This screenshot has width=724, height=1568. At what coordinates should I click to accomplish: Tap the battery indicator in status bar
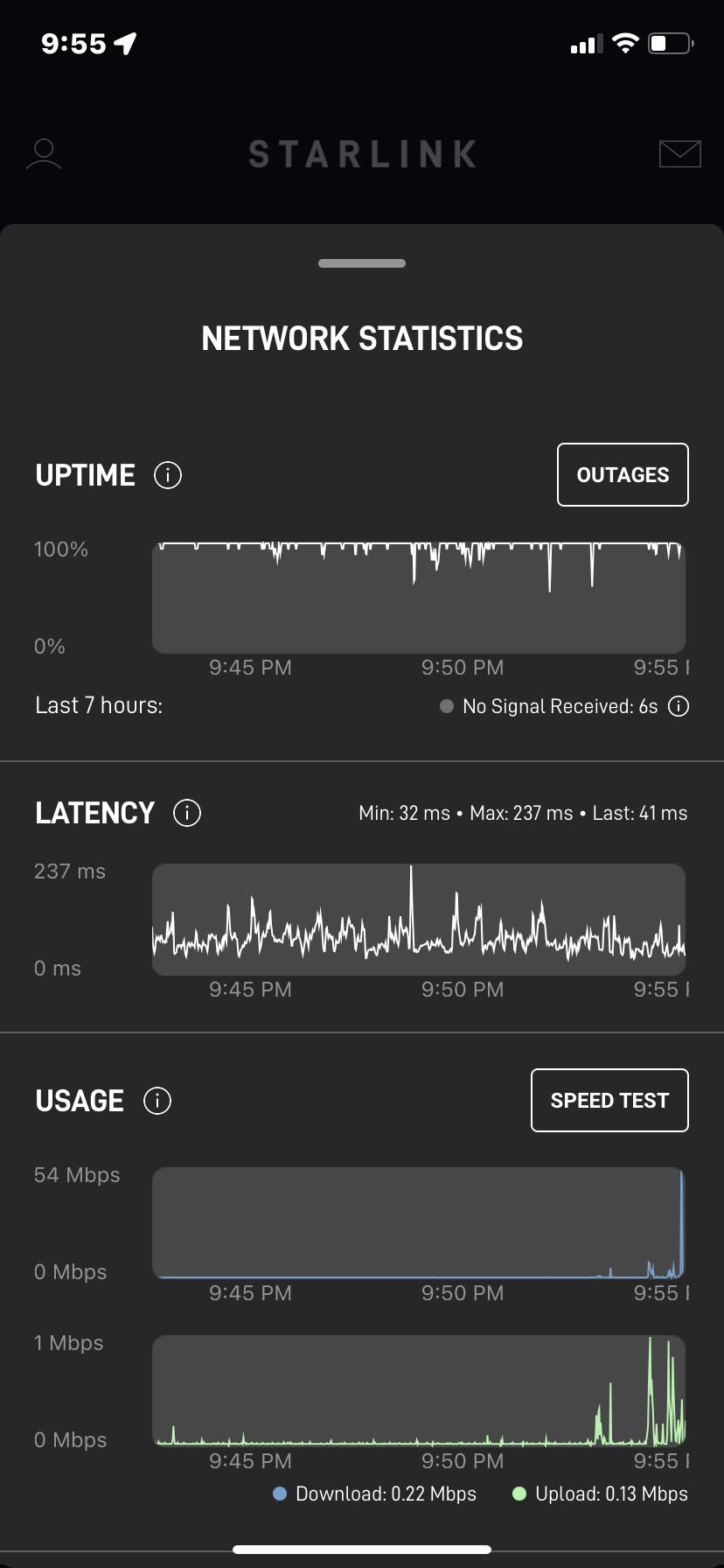pos(671,43)
